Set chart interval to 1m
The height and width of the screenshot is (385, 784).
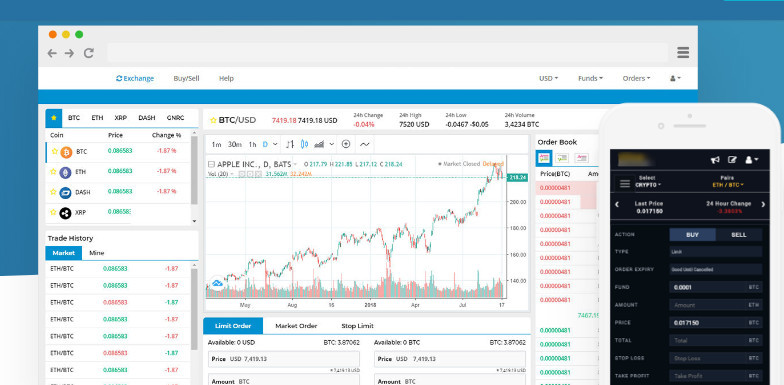[x=216, y=144]
